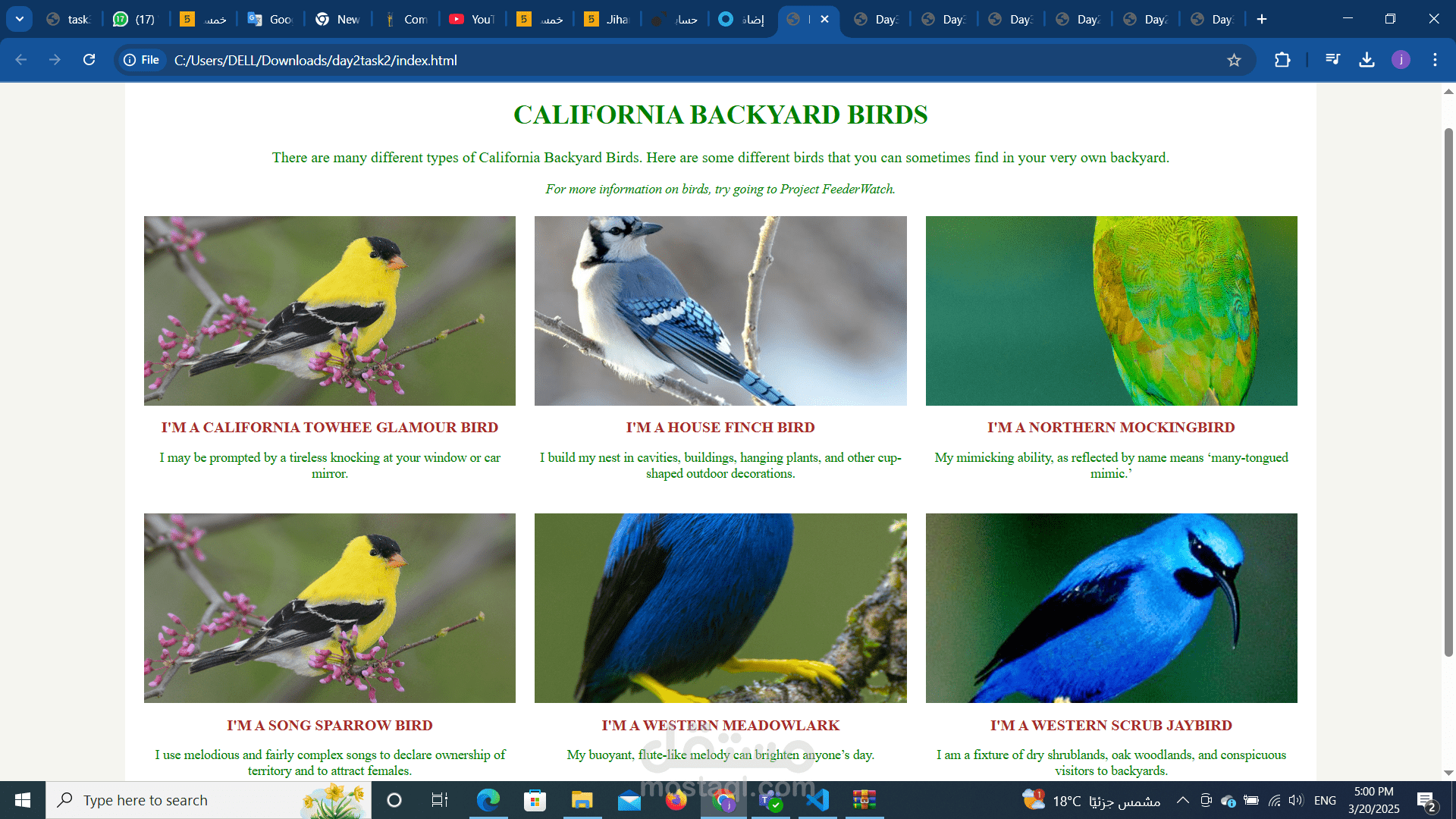The image size is (1456, 819).
Task: Expand the tab search dropdown arrow
Action: click(x=19, y=19)
